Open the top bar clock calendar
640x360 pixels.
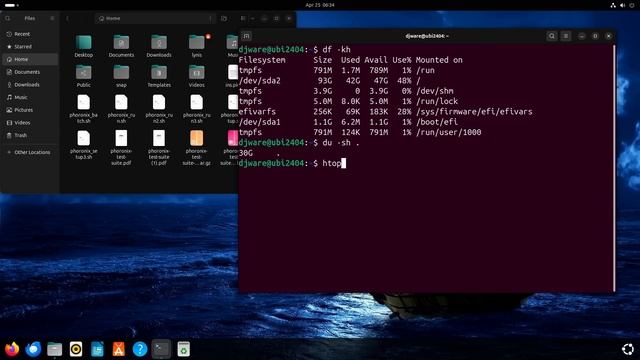(x=320, y=5)
